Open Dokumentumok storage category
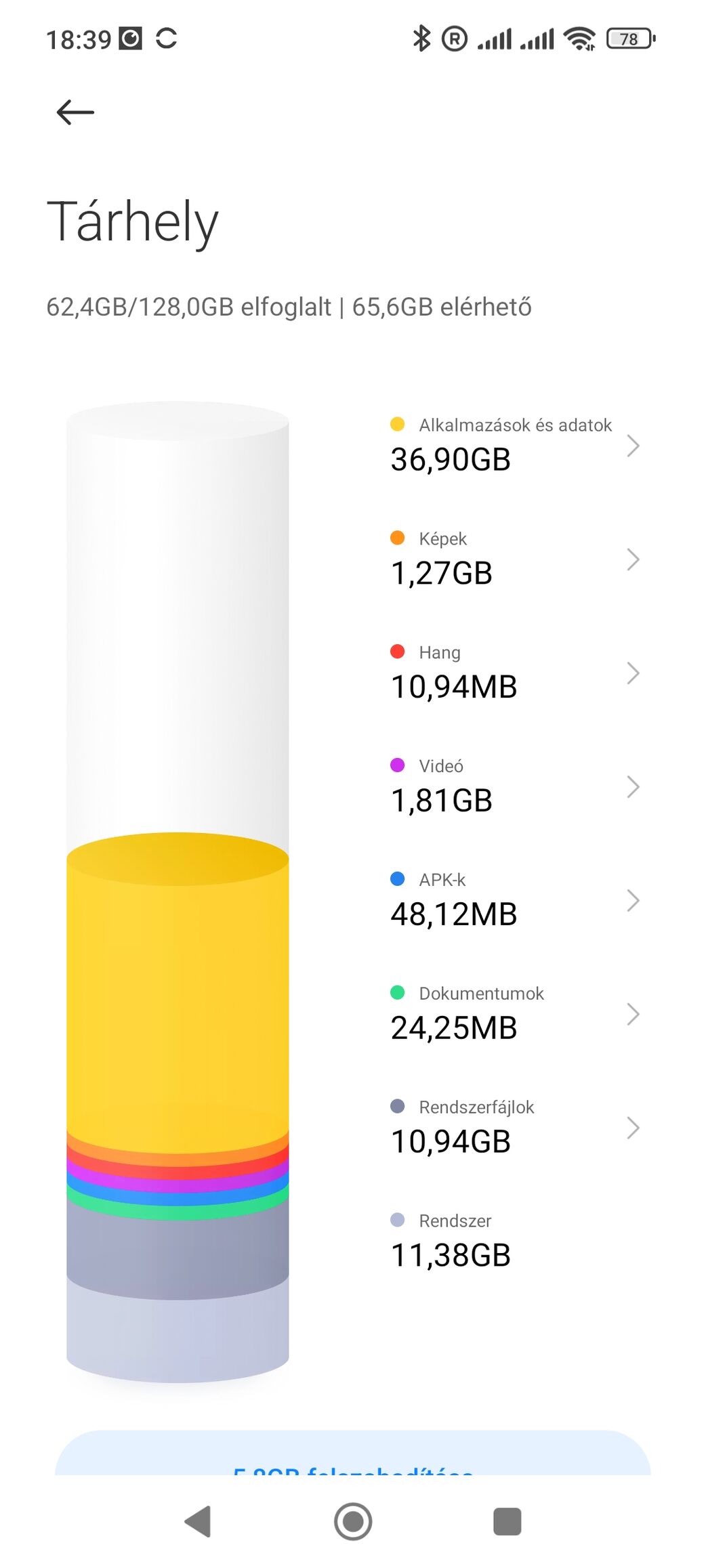 coord(515,1013)
